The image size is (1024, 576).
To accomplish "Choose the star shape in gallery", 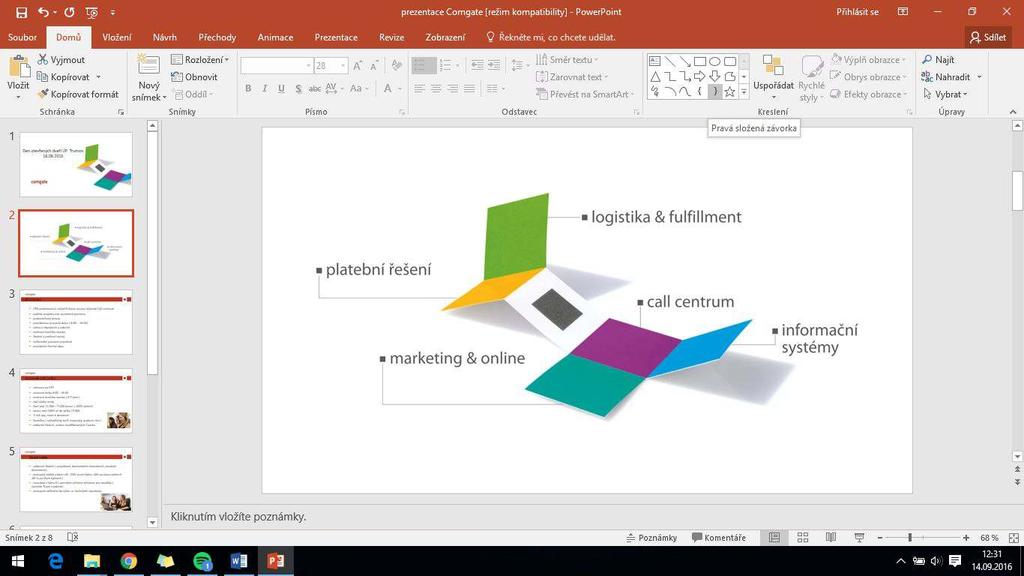I will (x=729, y=92).
